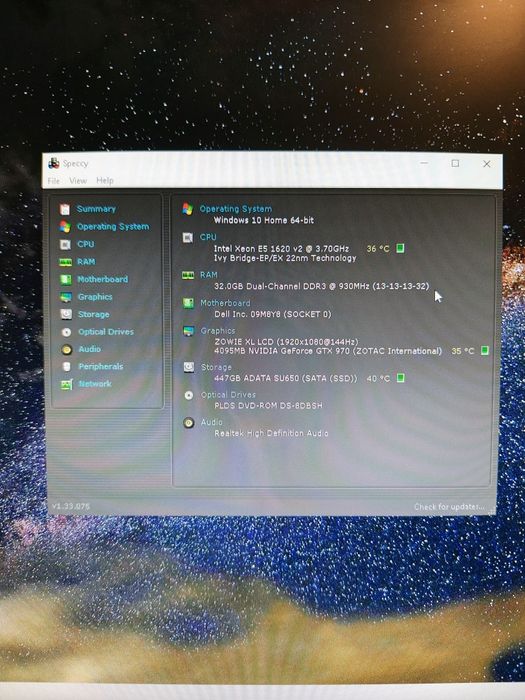Open the File menu
Viewport: 525px width, 700px height.
[54, 181]
